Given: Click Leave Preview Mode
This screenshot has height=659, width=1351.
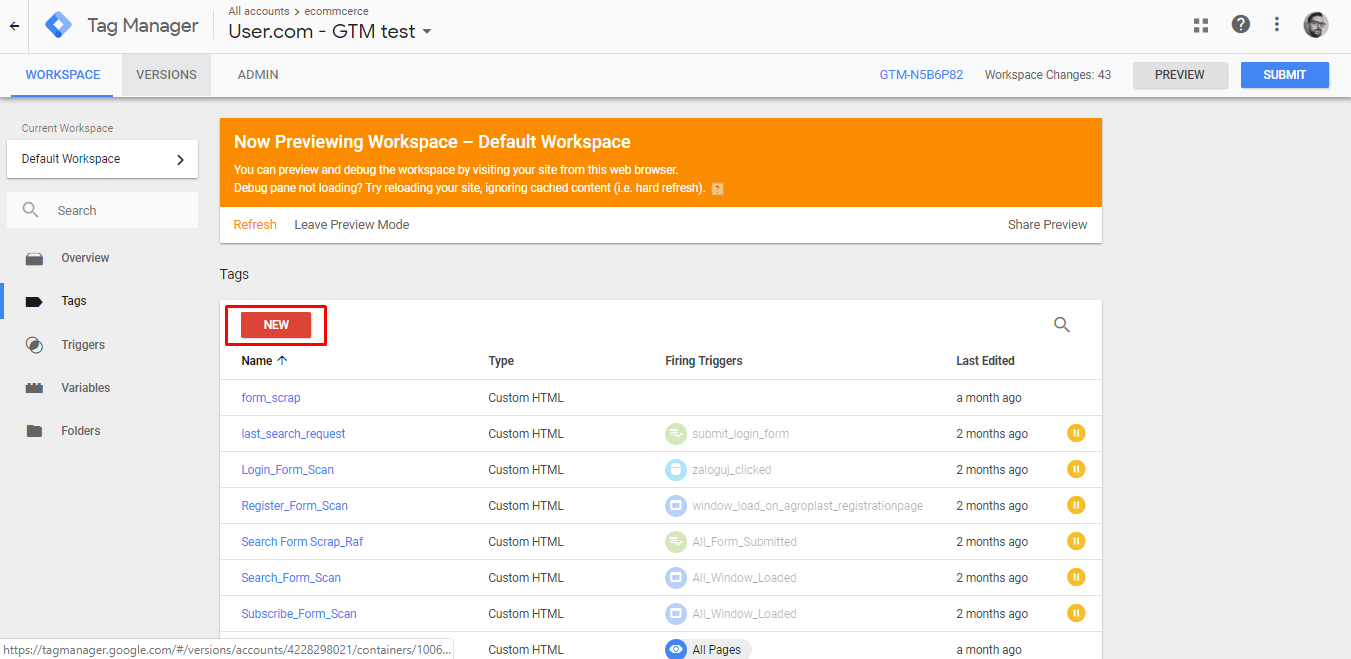Looking at the screenshot, I should [x=352, y=225].
